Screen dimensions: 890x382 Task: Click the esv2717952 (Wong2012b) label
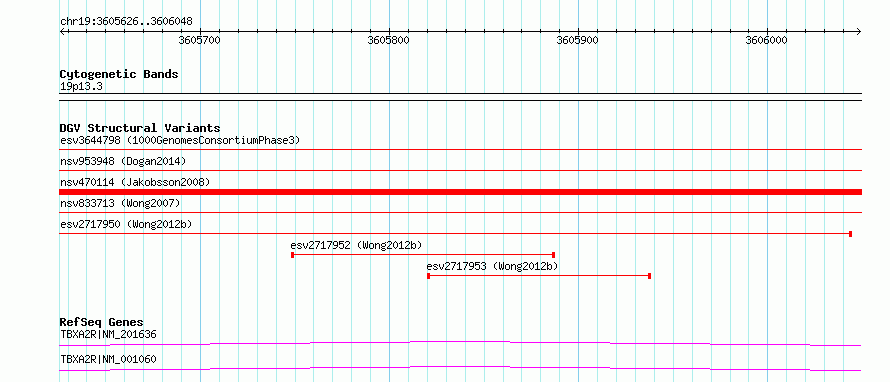356,245
